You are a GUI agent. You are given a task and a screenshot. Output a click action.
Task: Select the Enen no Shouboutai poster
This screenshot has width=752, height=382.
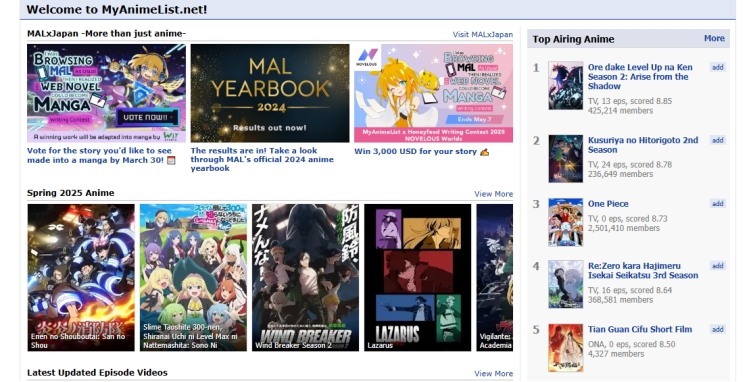click(x=81, y=278)
